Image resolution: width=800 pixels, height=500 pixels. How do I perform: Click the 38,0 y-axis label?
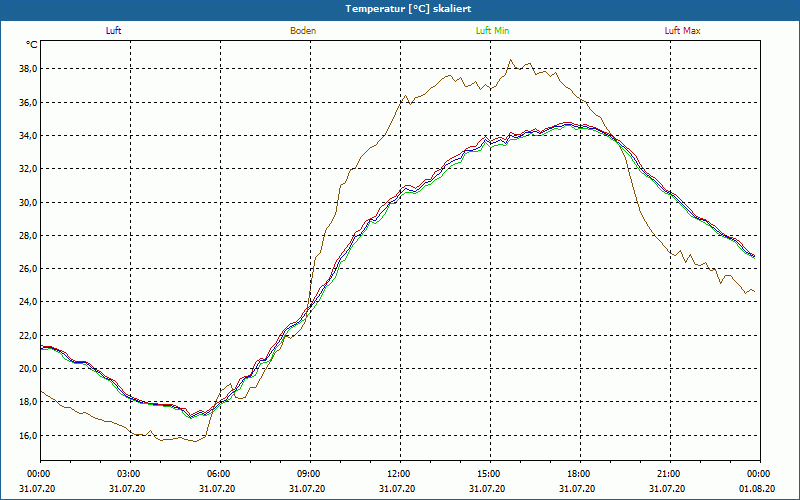[x=27, y=69]
